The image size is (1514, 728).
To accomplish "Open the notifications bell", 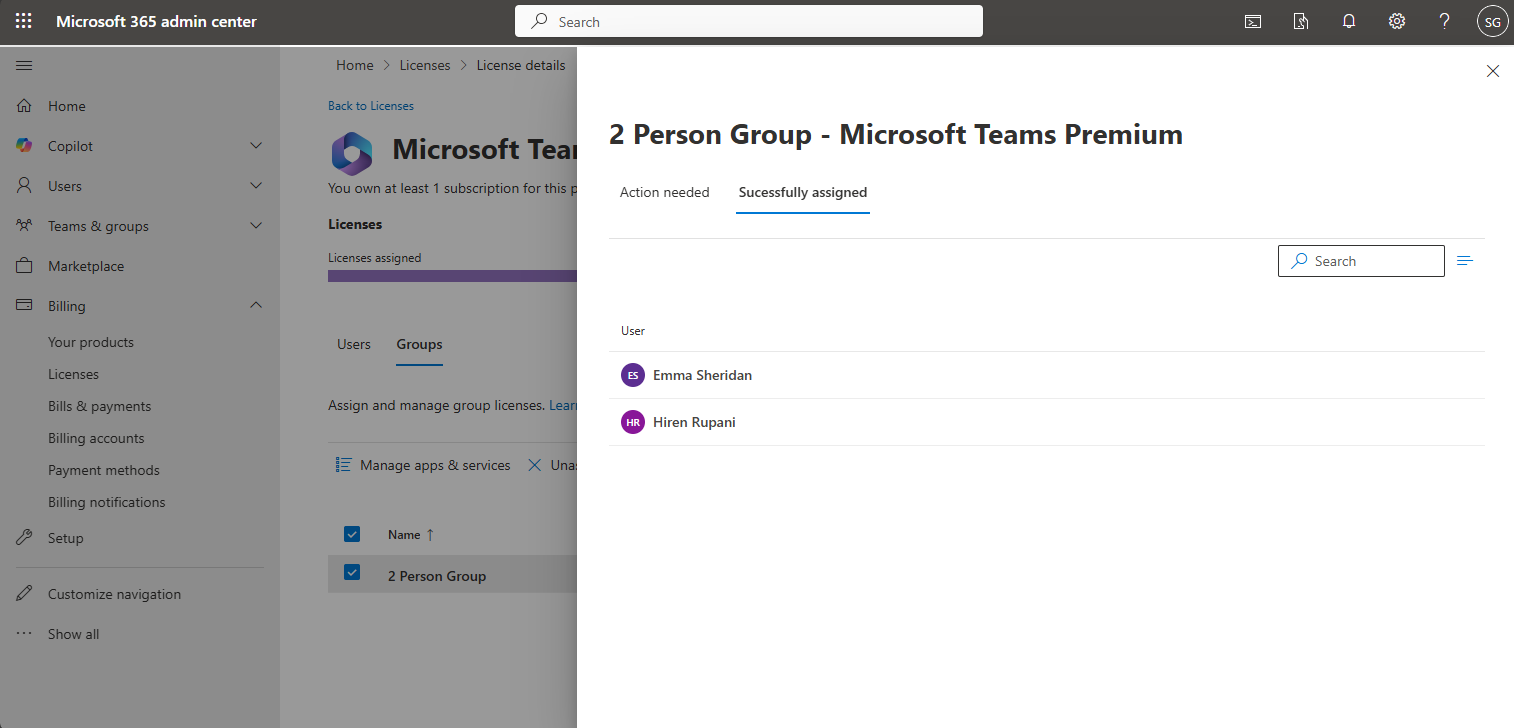I will pos(1349,21).
